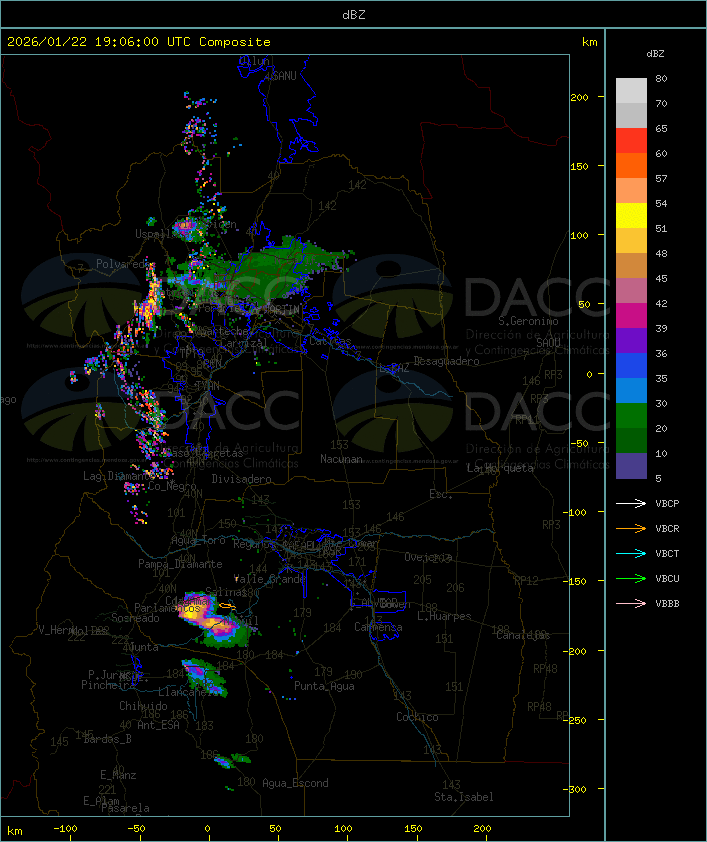
Task: Choose the purple 36-39 dBZ swatch
Action: [x=631, y=340]
